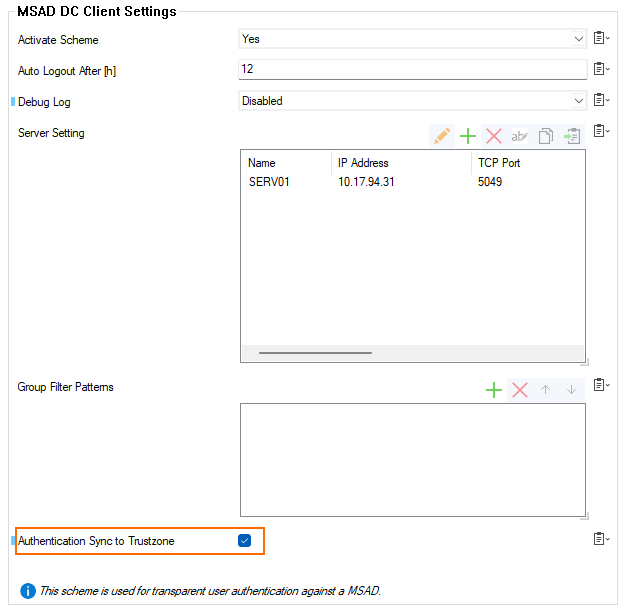Delete the selected group filter pattern

click(x=520, y=390)
